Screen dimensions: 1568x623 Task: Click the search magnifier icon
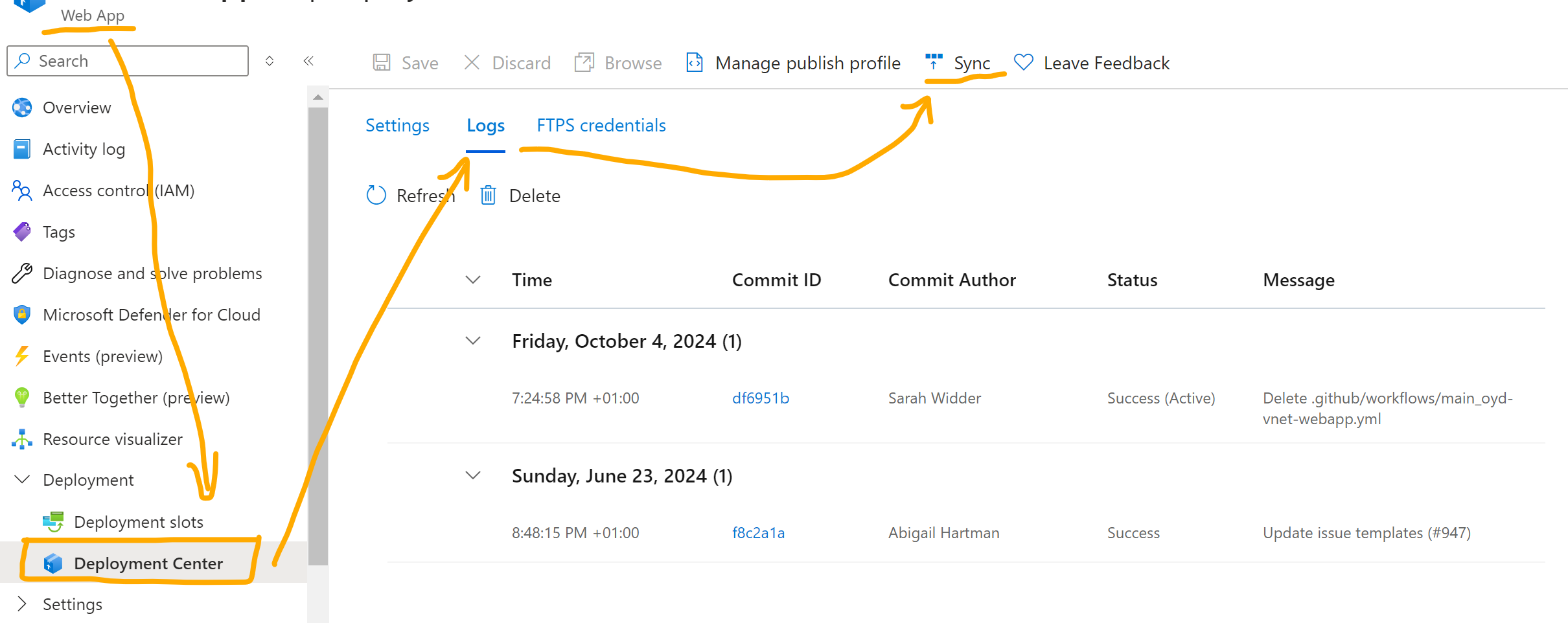[23, 61]
